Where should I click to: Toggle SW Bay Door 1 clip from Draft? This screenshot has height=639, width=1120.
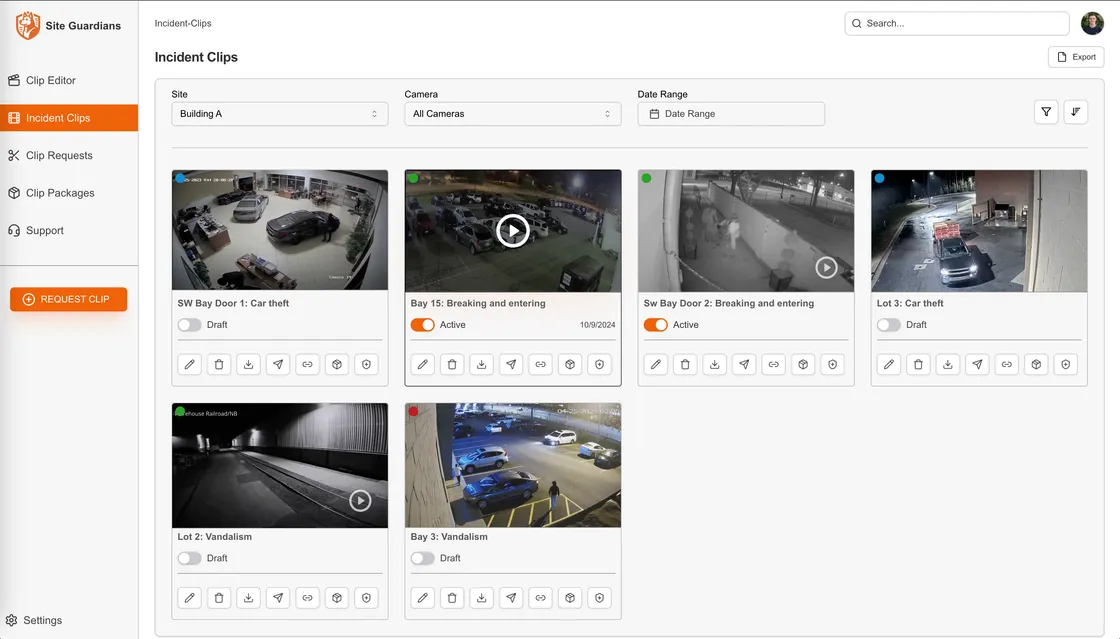tap(189, 325)
